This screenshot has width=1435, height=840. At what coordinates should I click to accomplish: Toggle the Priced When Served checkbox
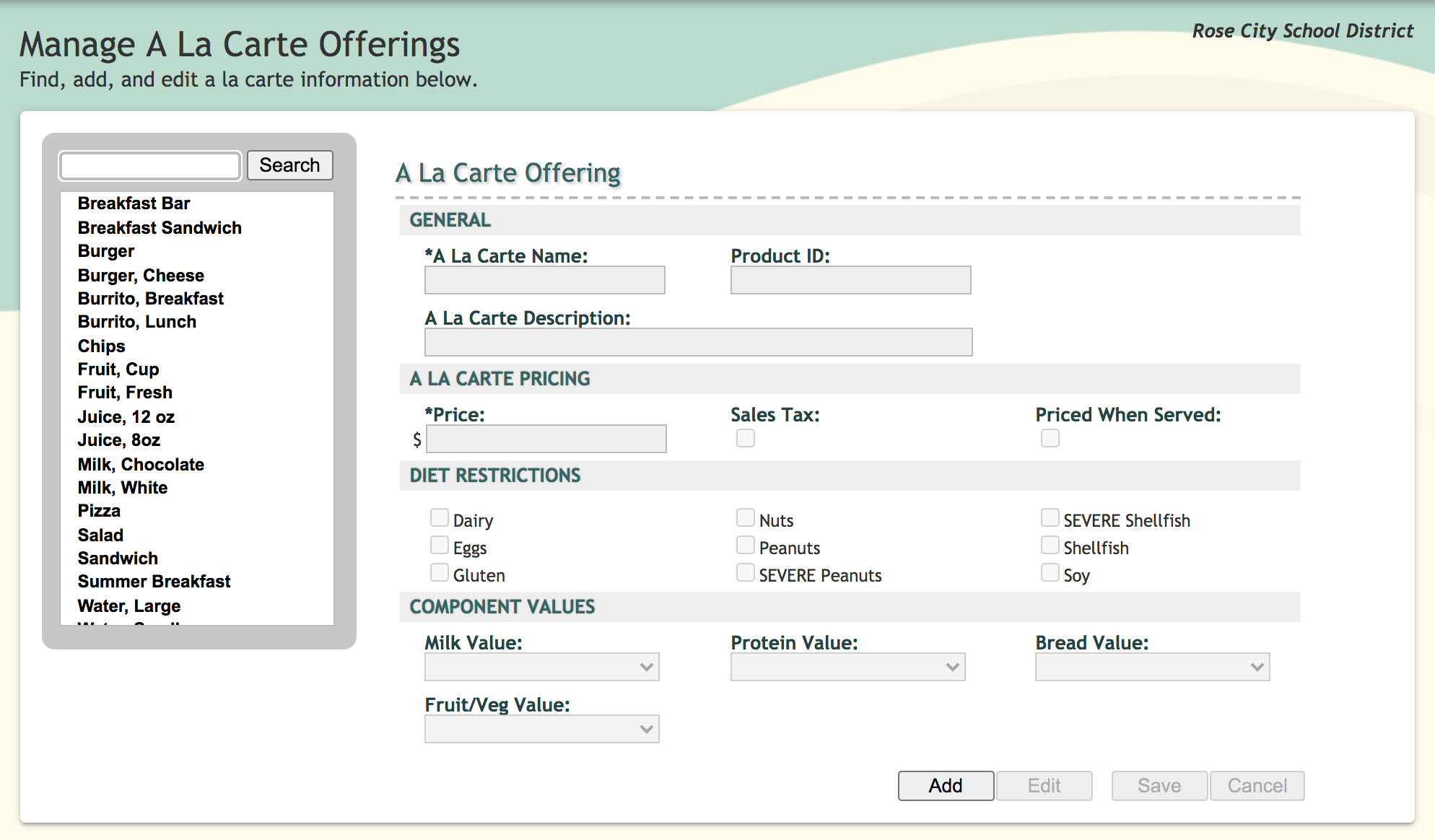tap(1050, 439)
